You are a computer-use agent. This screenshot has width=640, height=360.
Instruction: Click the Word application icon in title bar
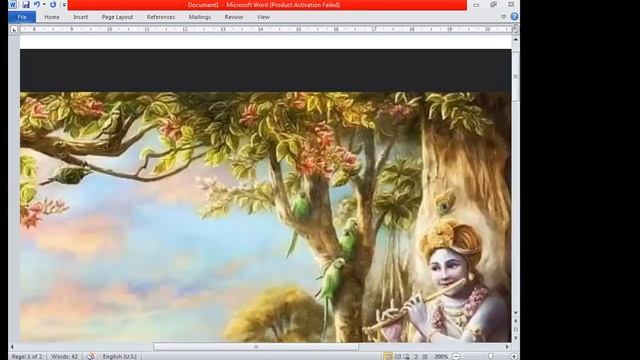pyautogui.click(x=13, y=4)
